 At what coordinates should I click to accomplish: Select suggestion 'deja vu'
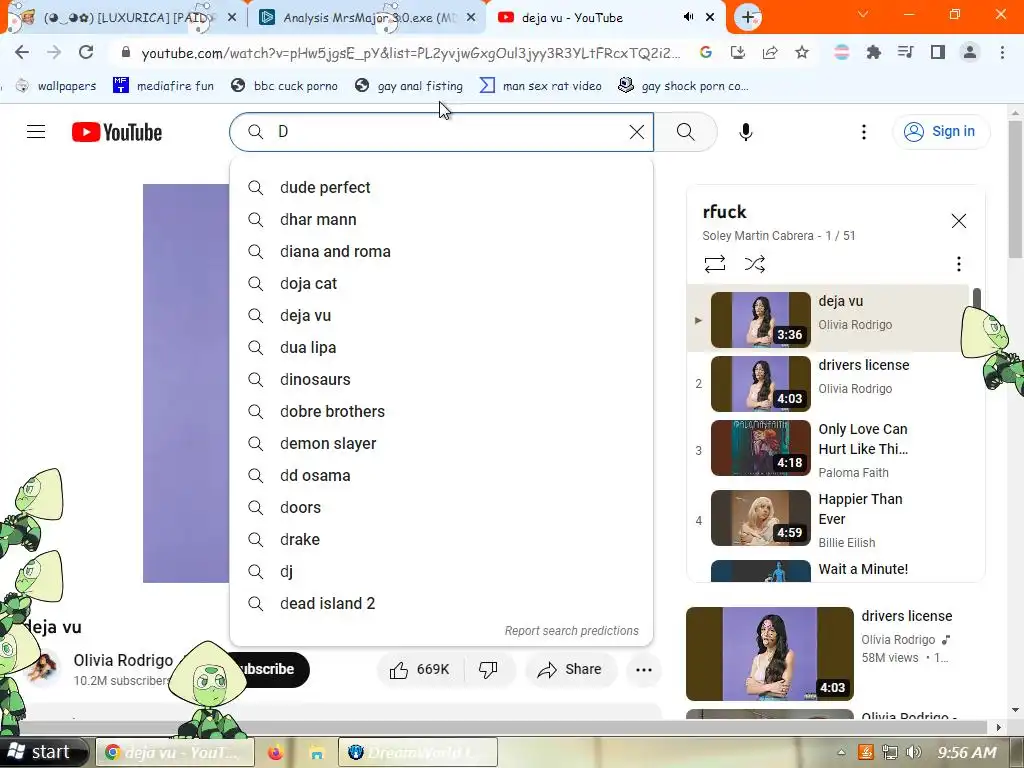(441, 315)
